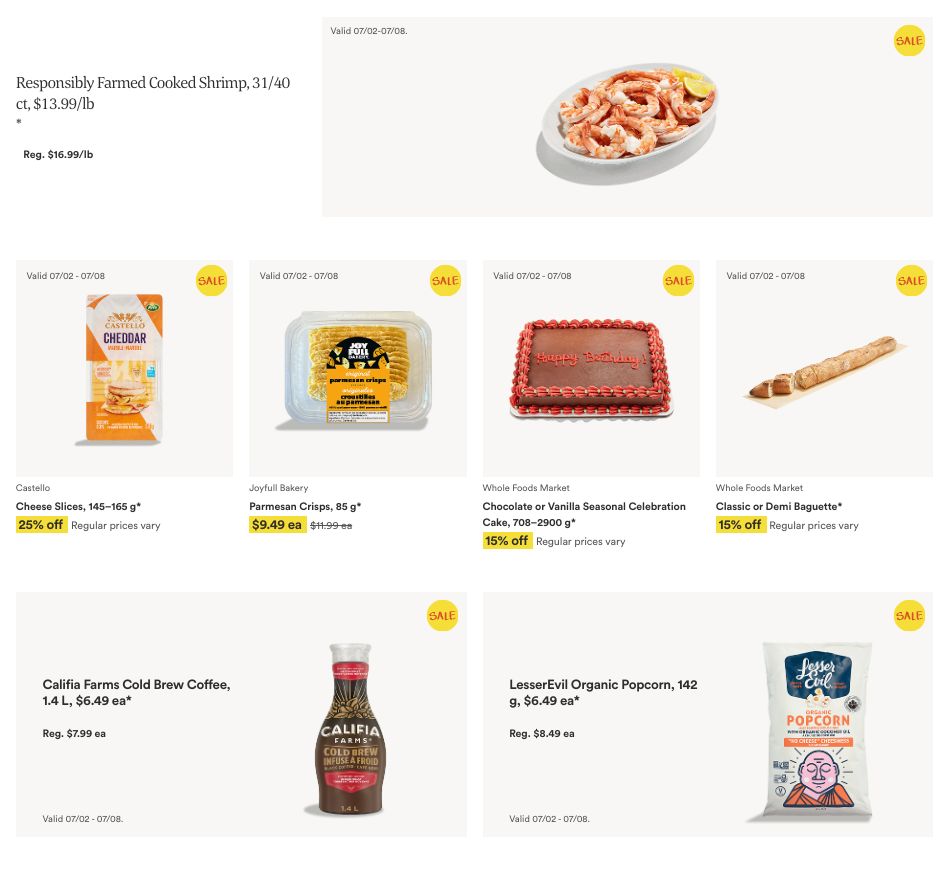Open Responsibly Farmed Cooked Shrimp title
This screenshot has height=870, width=945.
(153, 93)
